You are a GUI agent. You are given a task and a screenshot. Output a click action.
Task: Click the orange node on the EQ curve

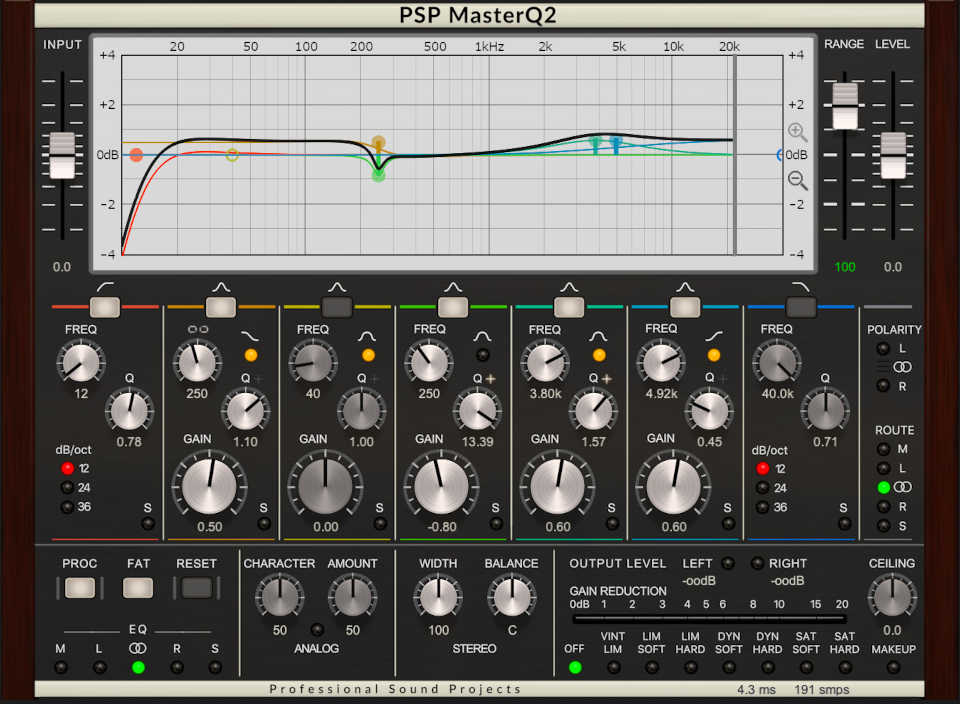pos(378,142)
